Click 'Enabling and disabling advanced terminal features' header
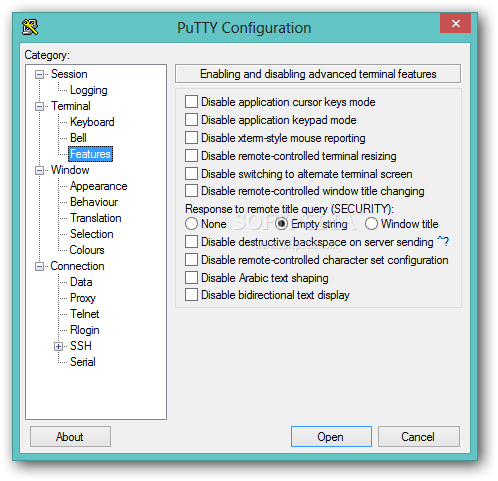 [x=318, y=74]
